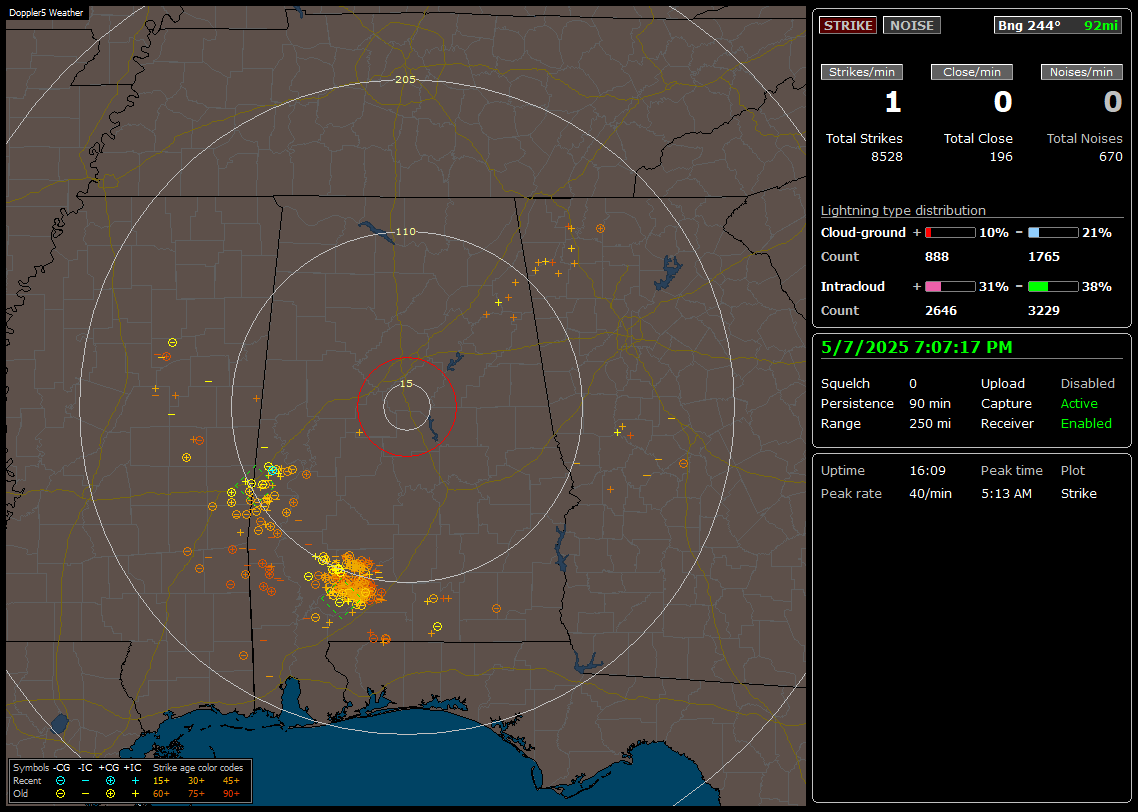Viewport: 1138px width, 812px height.
Task: Click the Total Strikes value 8528
Action: click(x=886, y=157)
